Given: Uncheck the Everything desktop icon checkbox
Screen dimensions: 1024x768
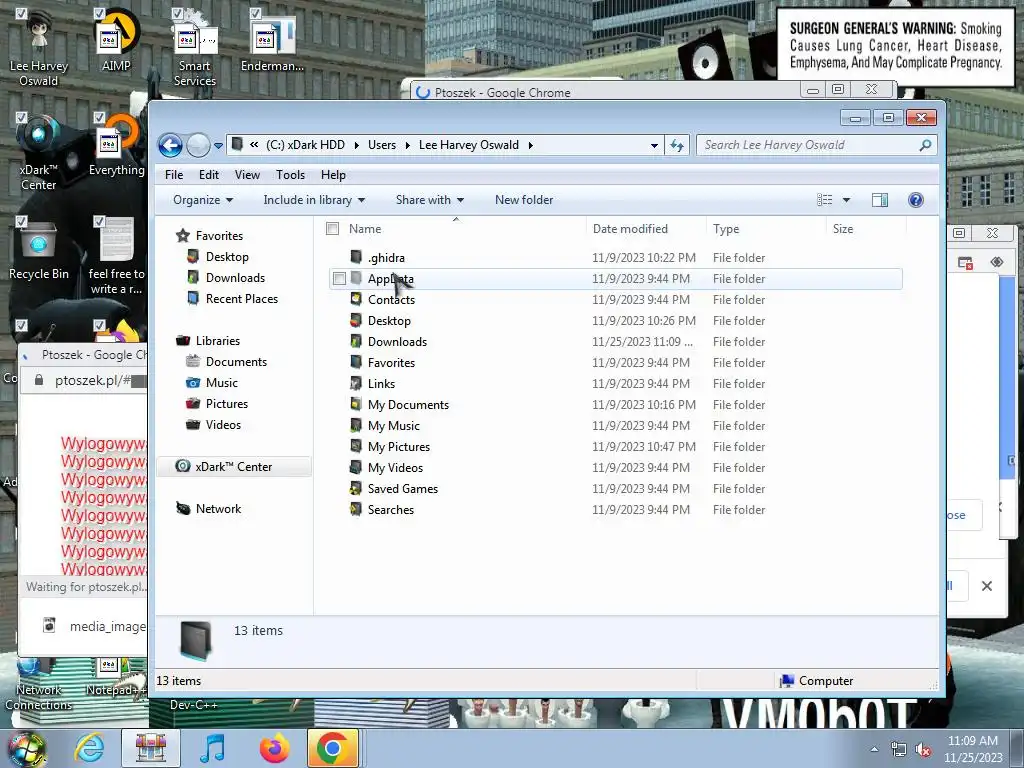Looking at the screenshot, I should [99, 118].
